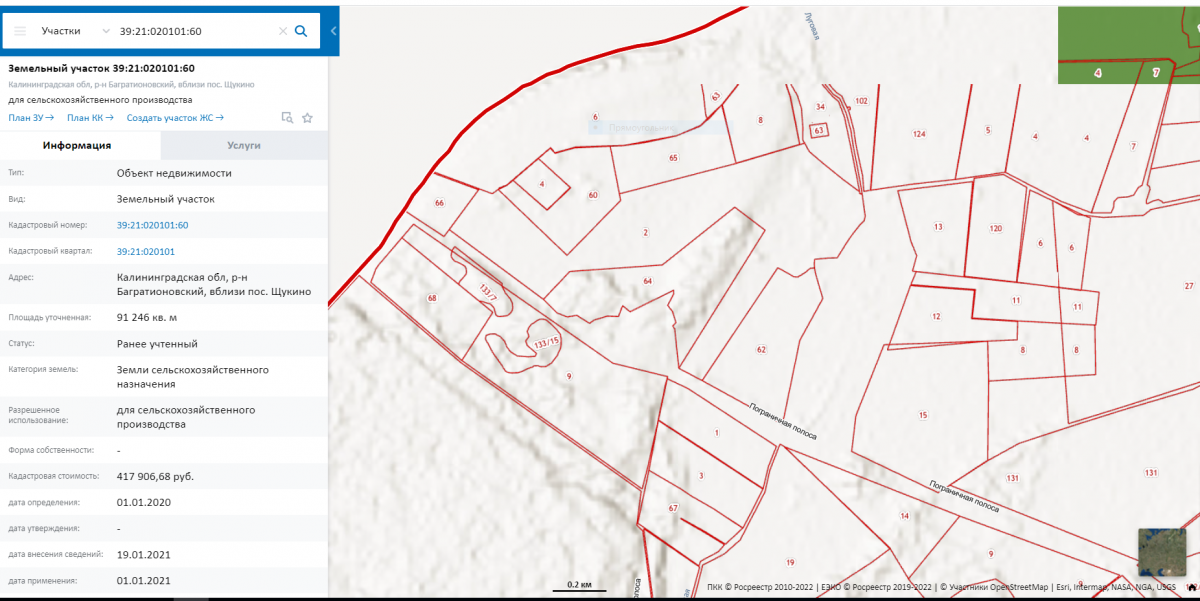
Task: Select parcel 124 on the map
Action: tap(918, 135)
